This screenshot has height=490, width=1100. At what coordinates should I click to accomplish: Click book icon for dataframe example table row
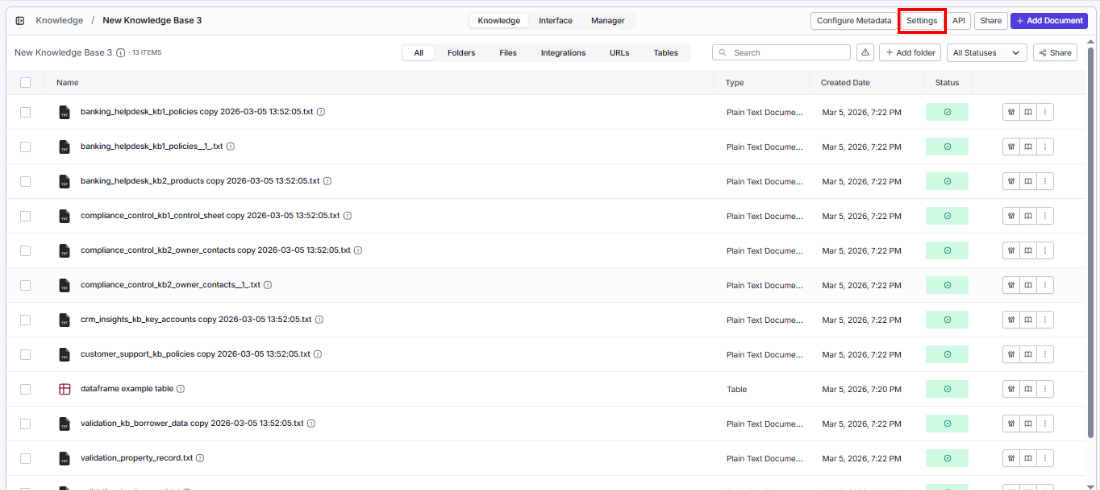point(1028,388)
